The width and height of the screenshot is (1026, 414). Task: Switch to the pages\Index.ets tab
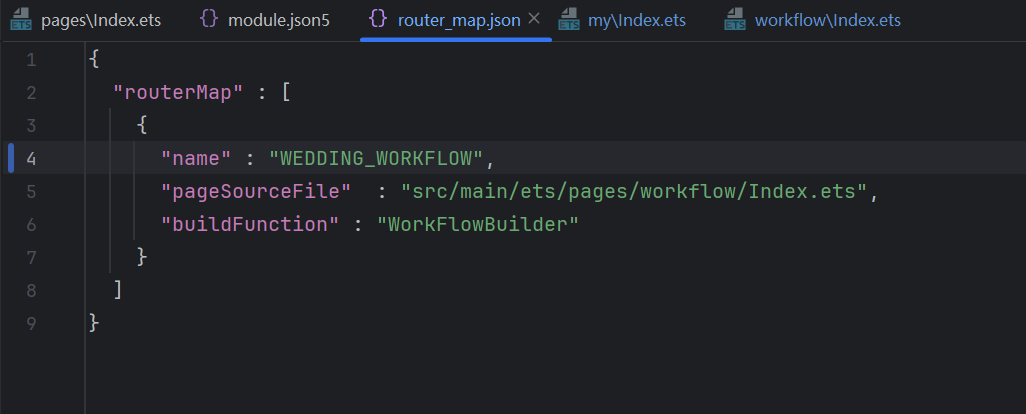coord(100,20)
